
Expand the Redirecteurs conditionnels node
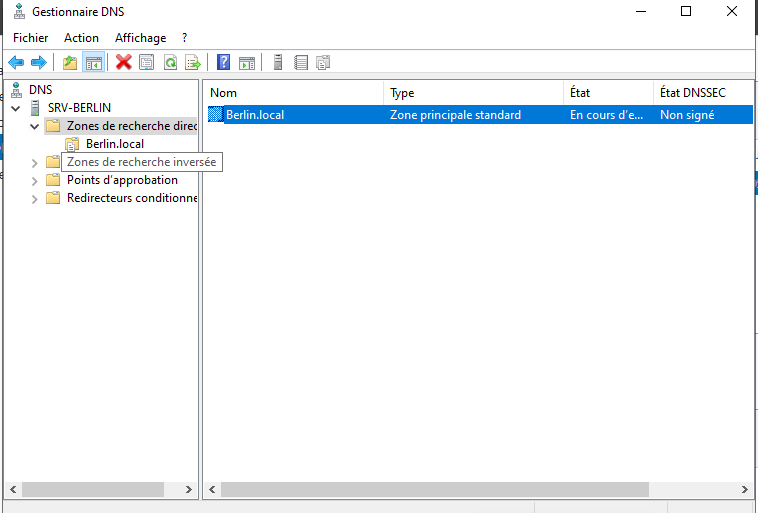pyautogui.click(x=35, y=198)
